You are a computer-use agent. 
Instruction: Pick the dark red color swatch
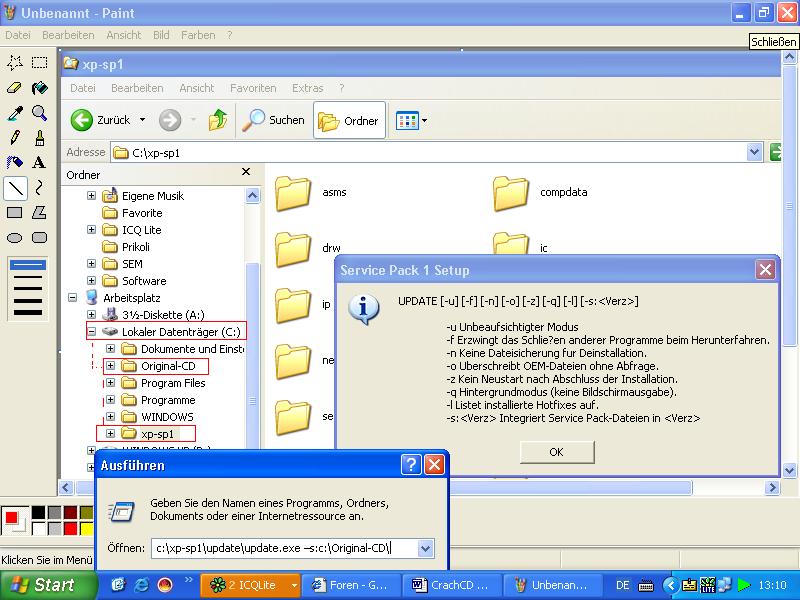(x=70, y=512)
